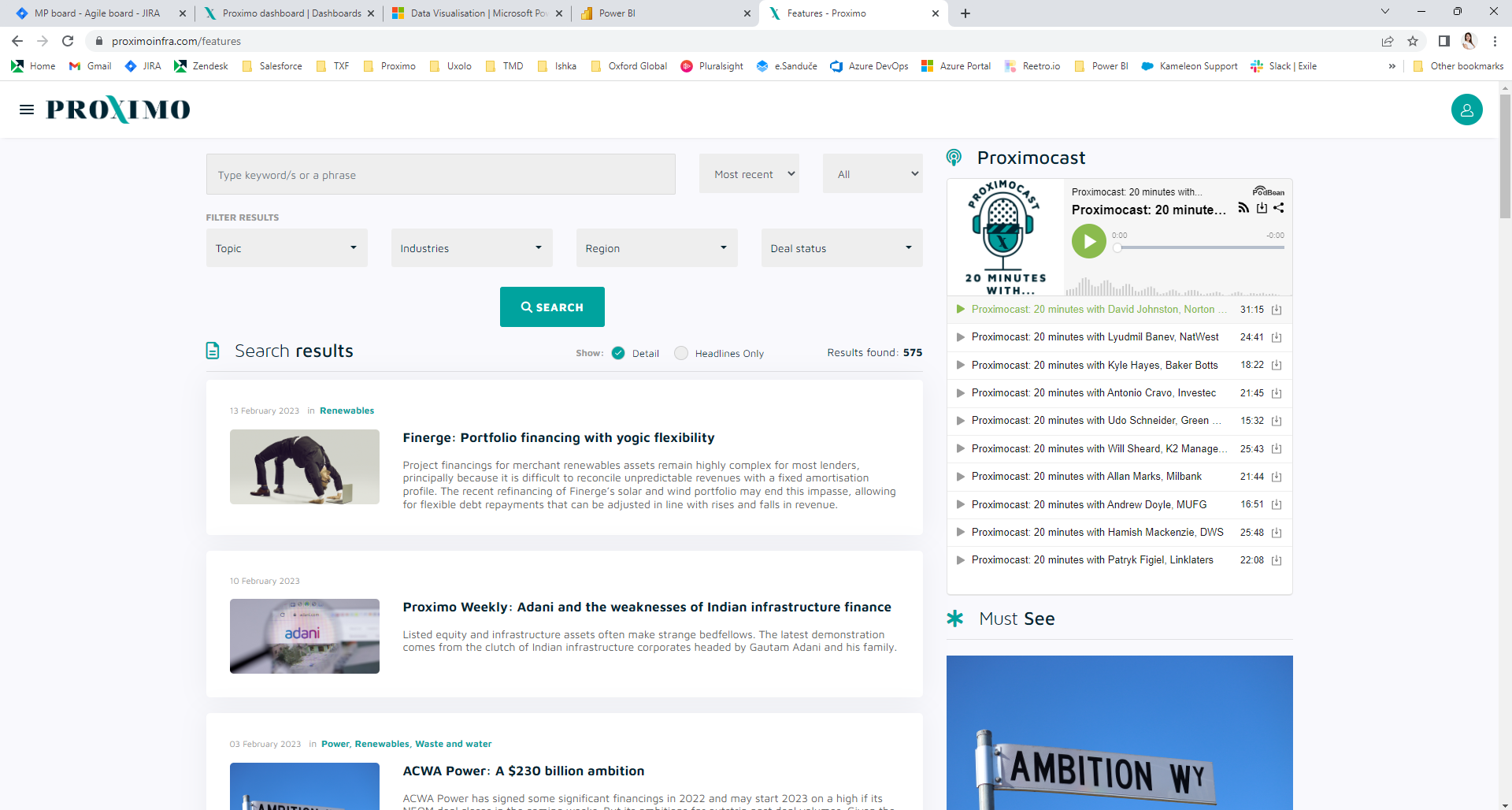Open the Zendesk bookmark
Viewport: 1512px width, 810px height.
(201, 66)
